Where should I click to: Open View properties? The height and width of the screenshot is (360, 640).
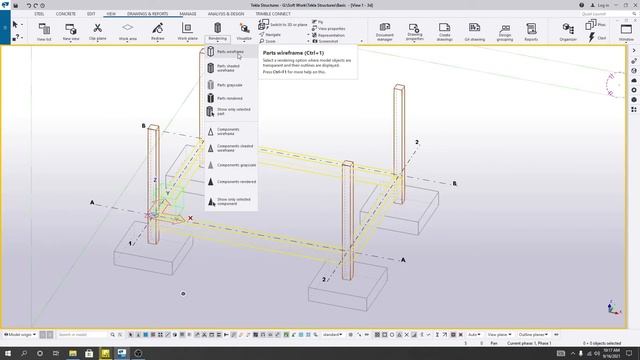pos(329,29)
